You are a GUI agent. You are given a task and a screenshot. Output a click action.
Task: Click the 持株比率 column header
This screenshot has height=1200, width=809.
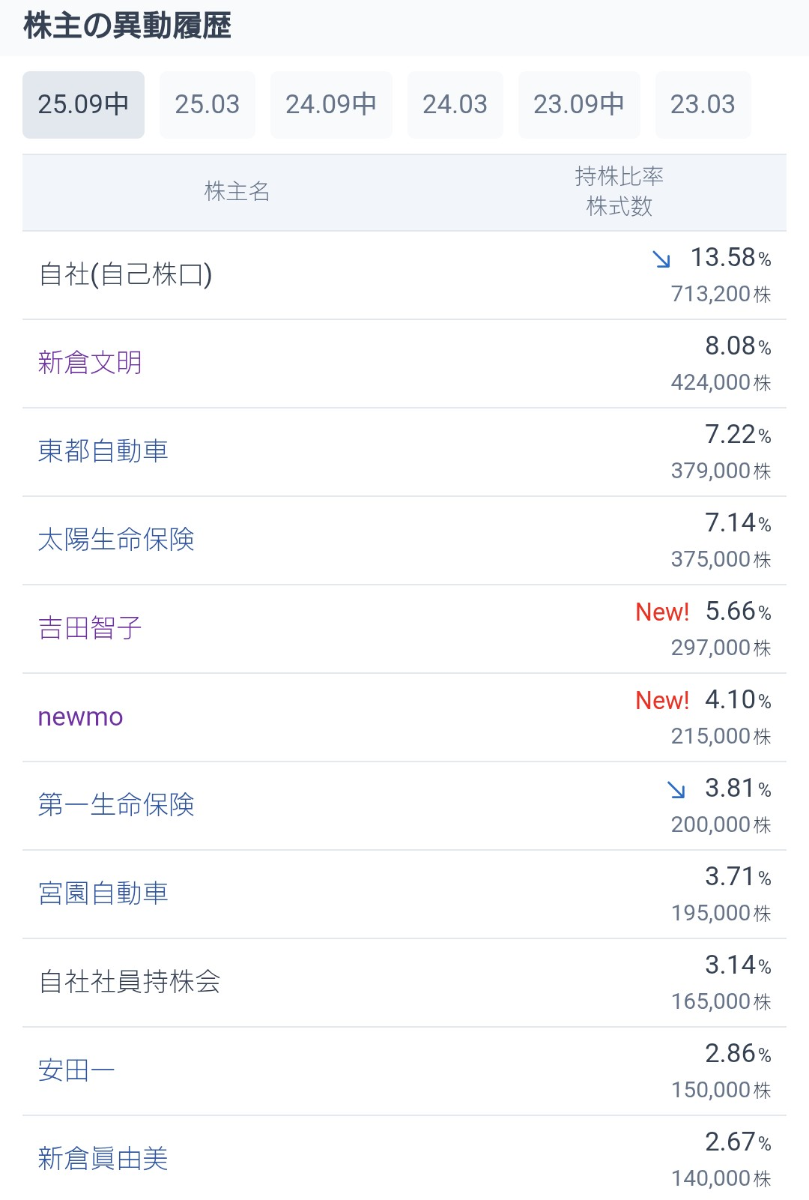pyautogui.click(x=619, y=177)
